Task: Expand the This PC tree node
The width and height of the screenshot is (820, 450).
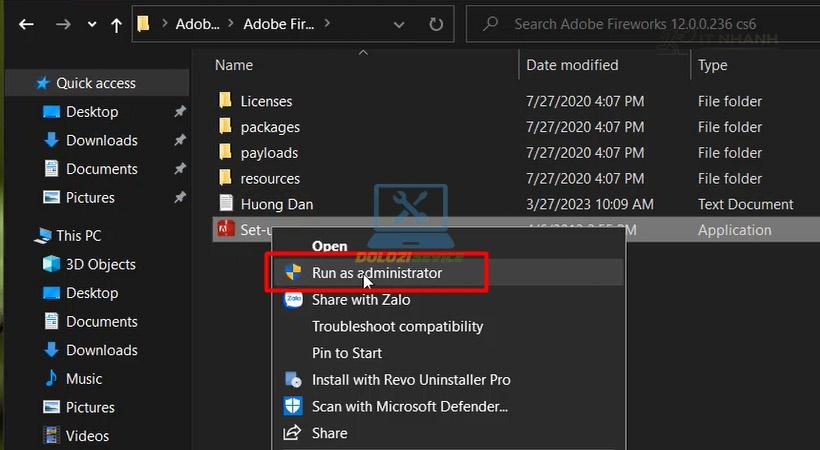Action: point(22,236)
